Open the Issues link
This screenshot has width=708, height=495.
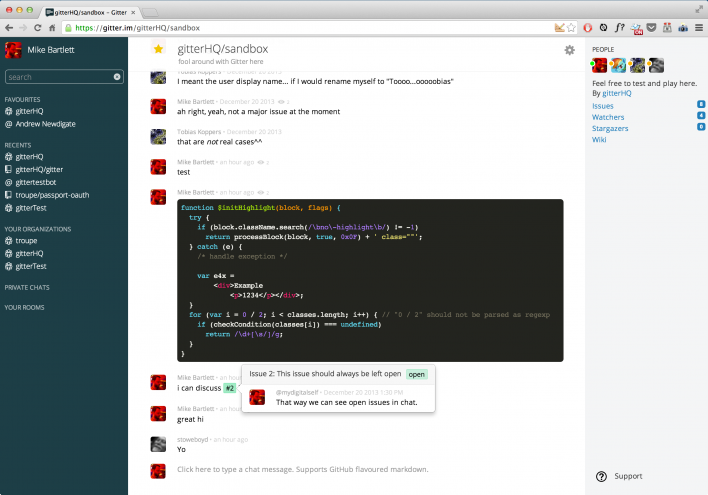(x=603, y=106)
